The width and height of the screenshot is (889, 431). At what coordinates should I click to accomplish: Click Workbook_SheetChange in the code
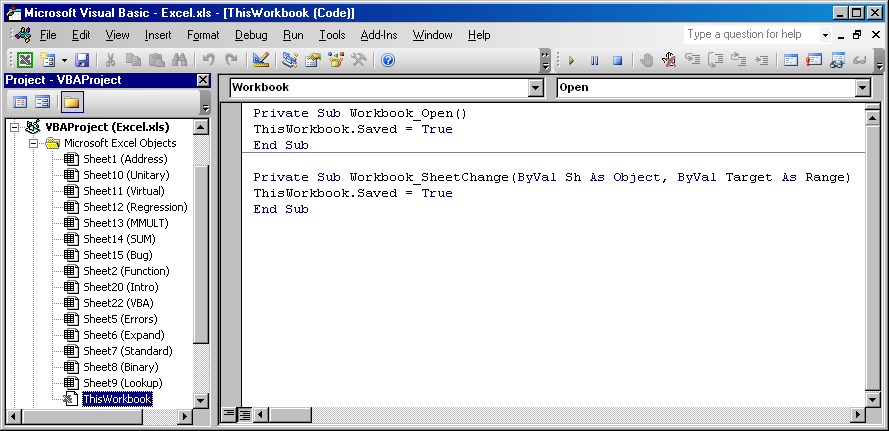(x=429, y=178)
